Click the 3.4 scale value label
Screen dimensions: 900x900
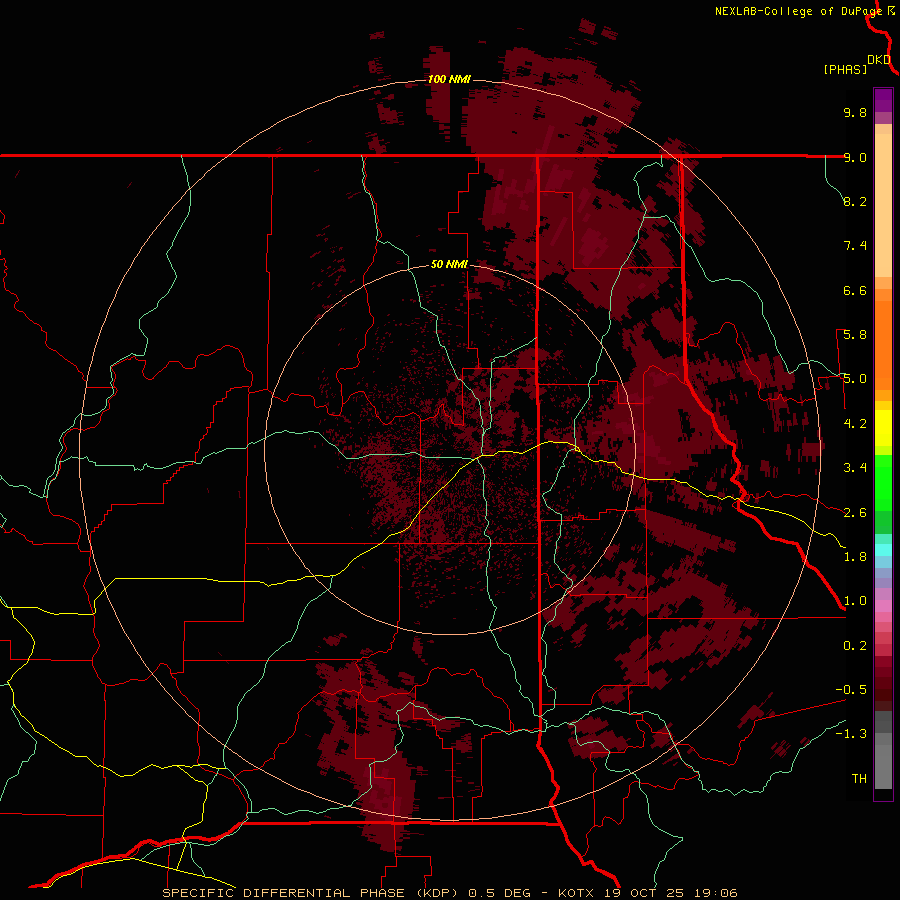click(x=855, y=468)
